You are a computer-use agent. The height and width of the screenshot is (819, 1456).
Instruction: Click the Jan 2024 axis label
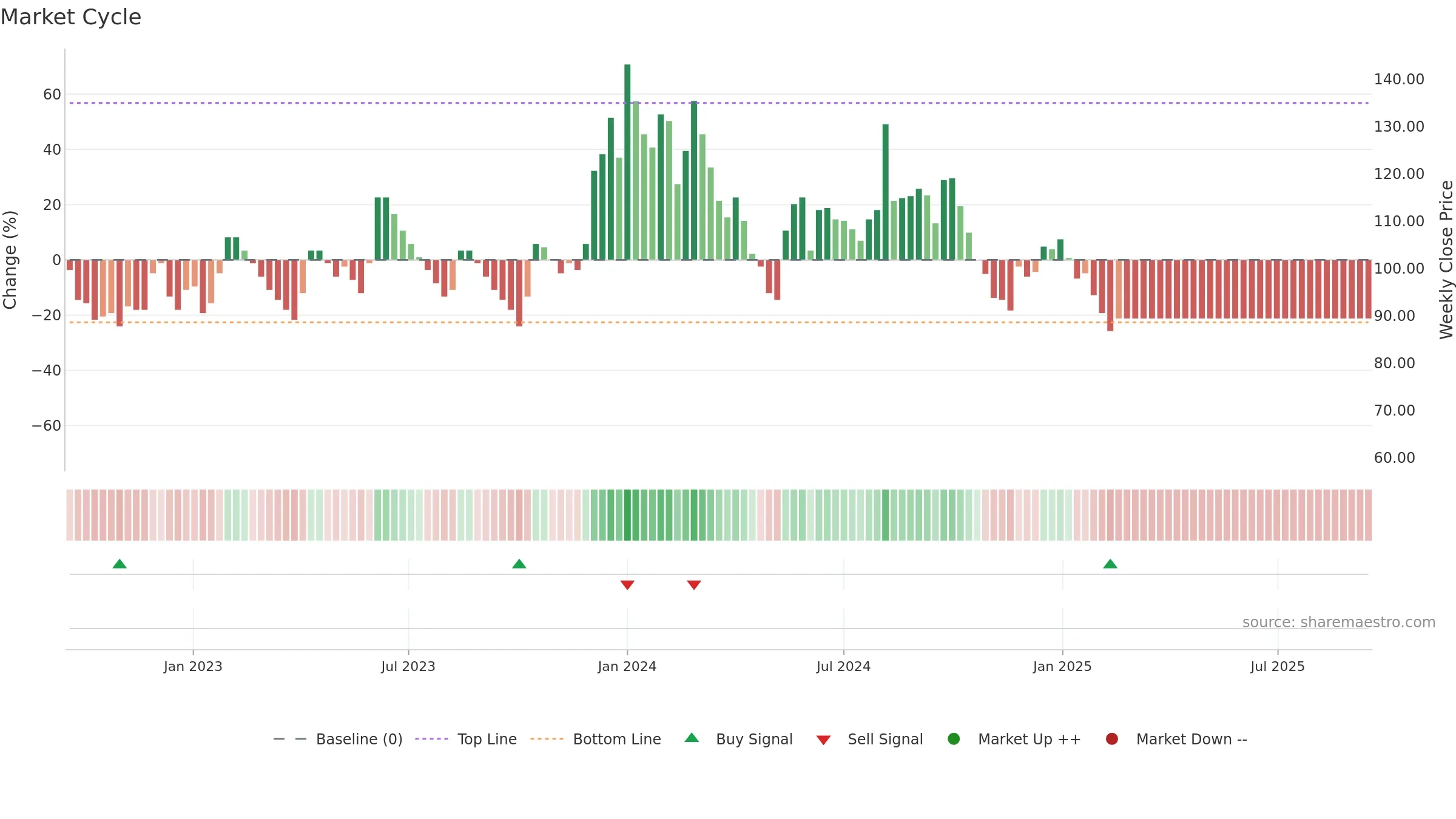coord(627,666)
